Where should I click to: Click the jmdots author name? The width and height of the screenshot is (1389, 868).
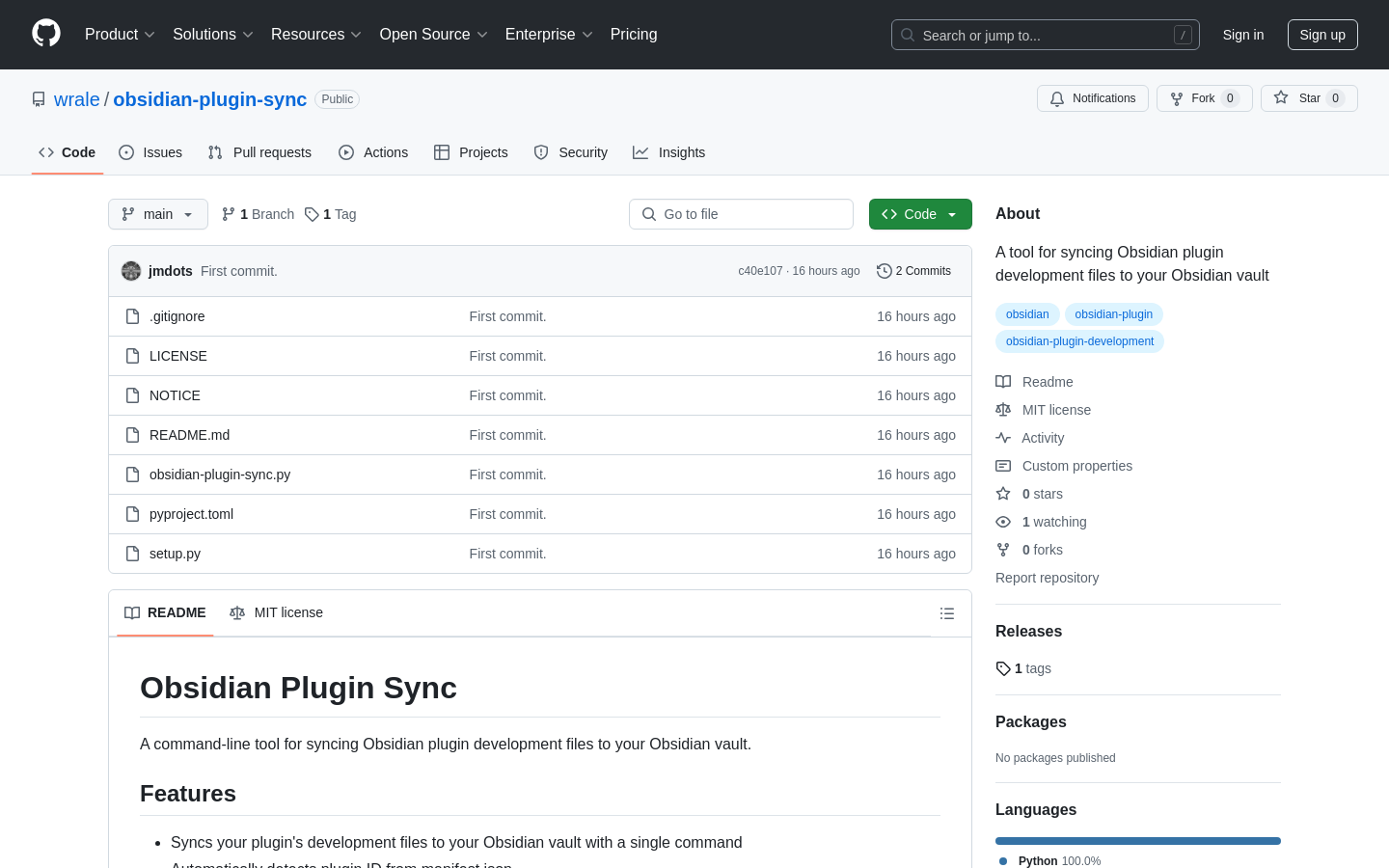[171, 271]
